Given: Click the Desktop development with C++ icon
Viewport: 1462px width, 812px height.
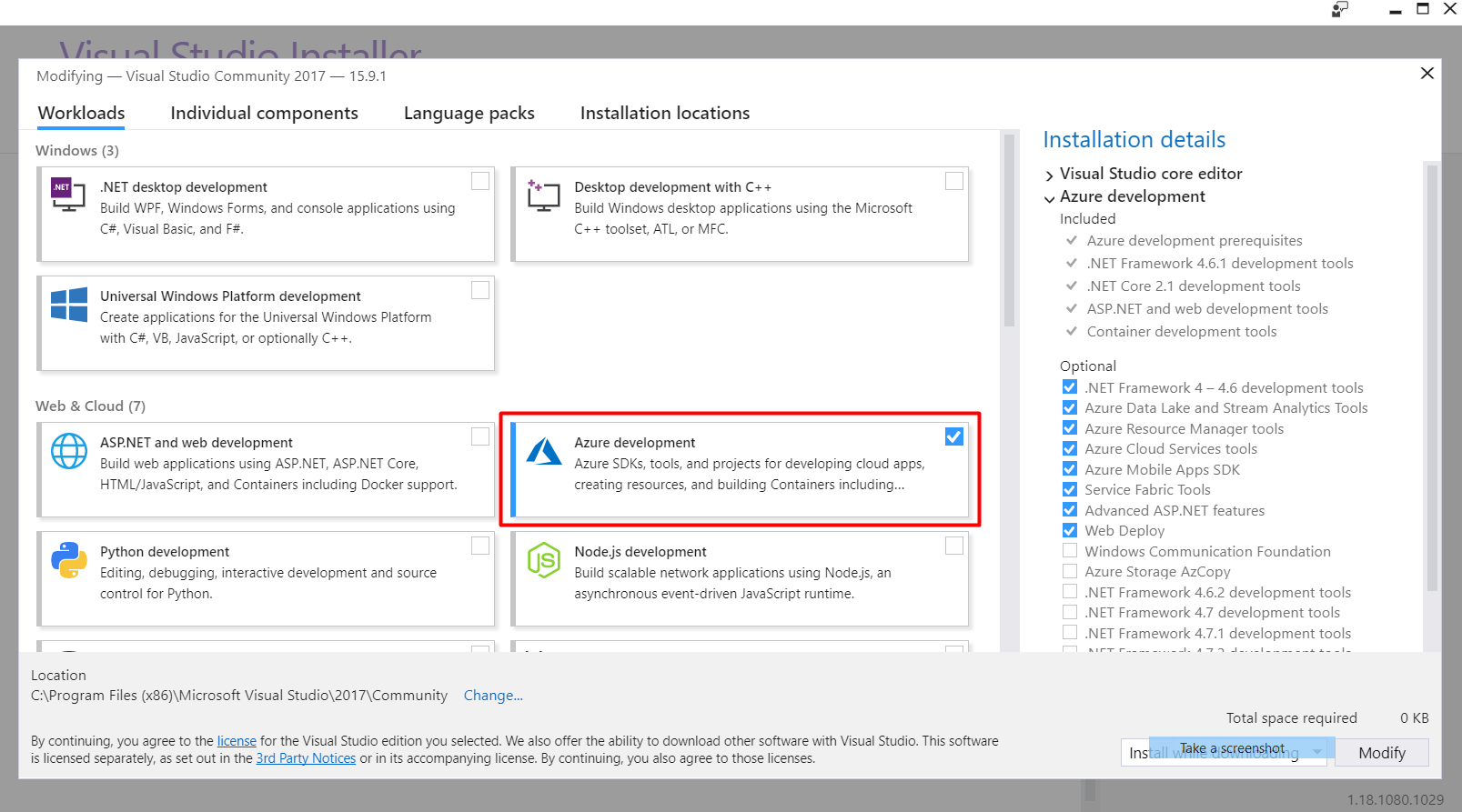Looking at the screenshot, I should coord(543,195).
